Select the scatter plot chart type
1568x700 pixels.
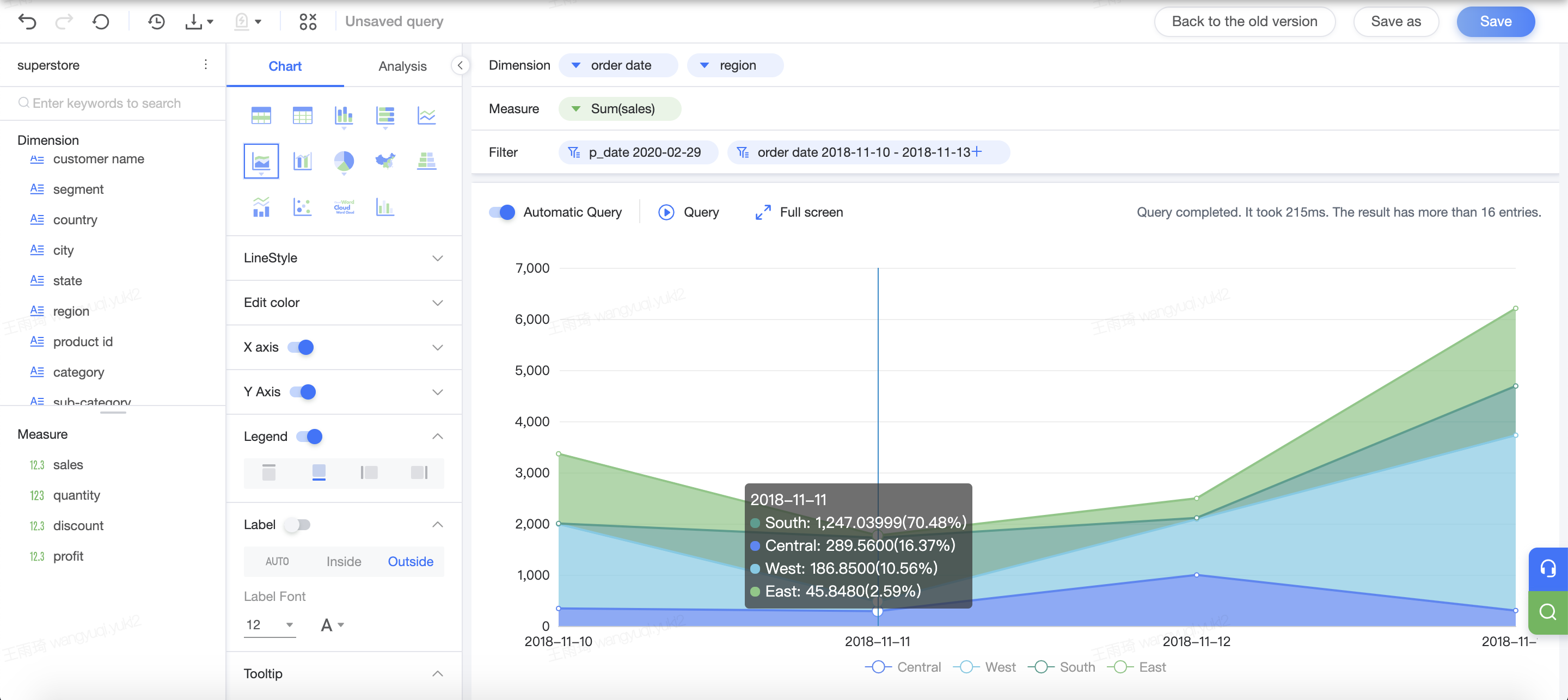[x=303, y=207]
